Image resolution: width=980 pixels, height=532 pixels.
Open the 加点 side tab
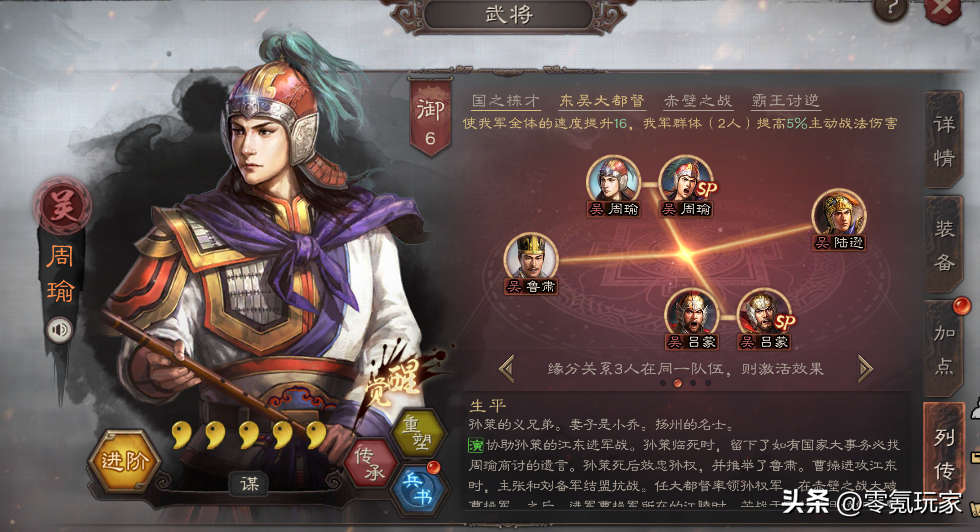(x=943, y=348)
